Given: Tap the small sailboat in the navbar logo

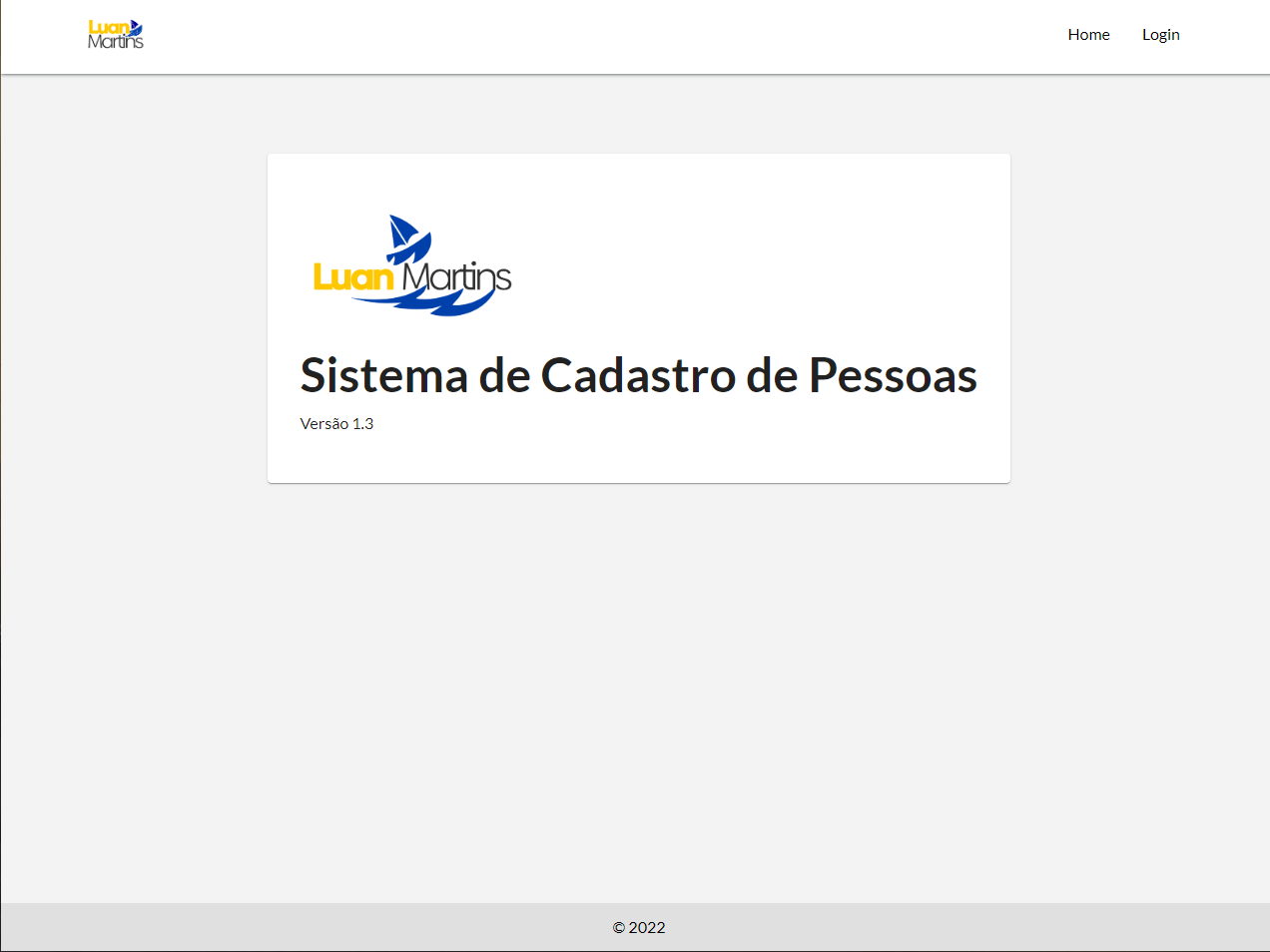Looking at the screenshot, I should pos(136,28).
